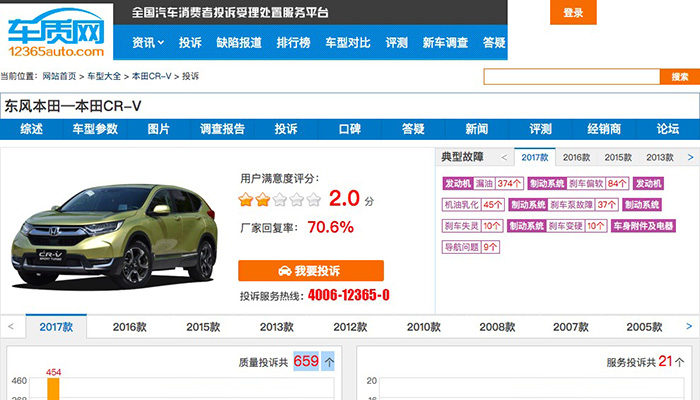700x400 pixels.
Task: Select the 2015款 model year tab
Action: [x=203, y=327]
